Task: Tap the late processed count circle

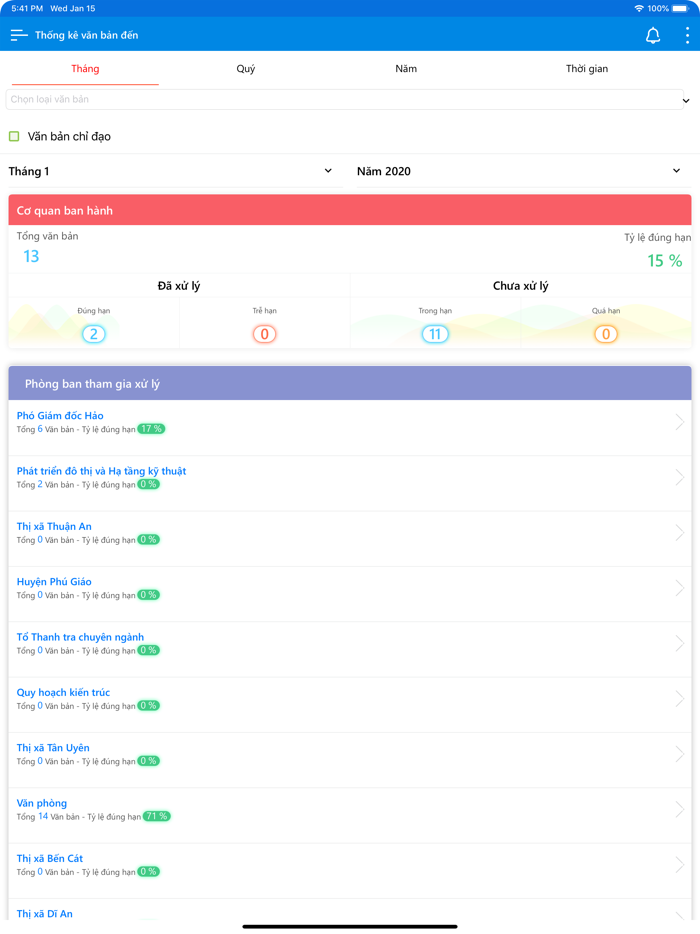Action: pos(265,334)
